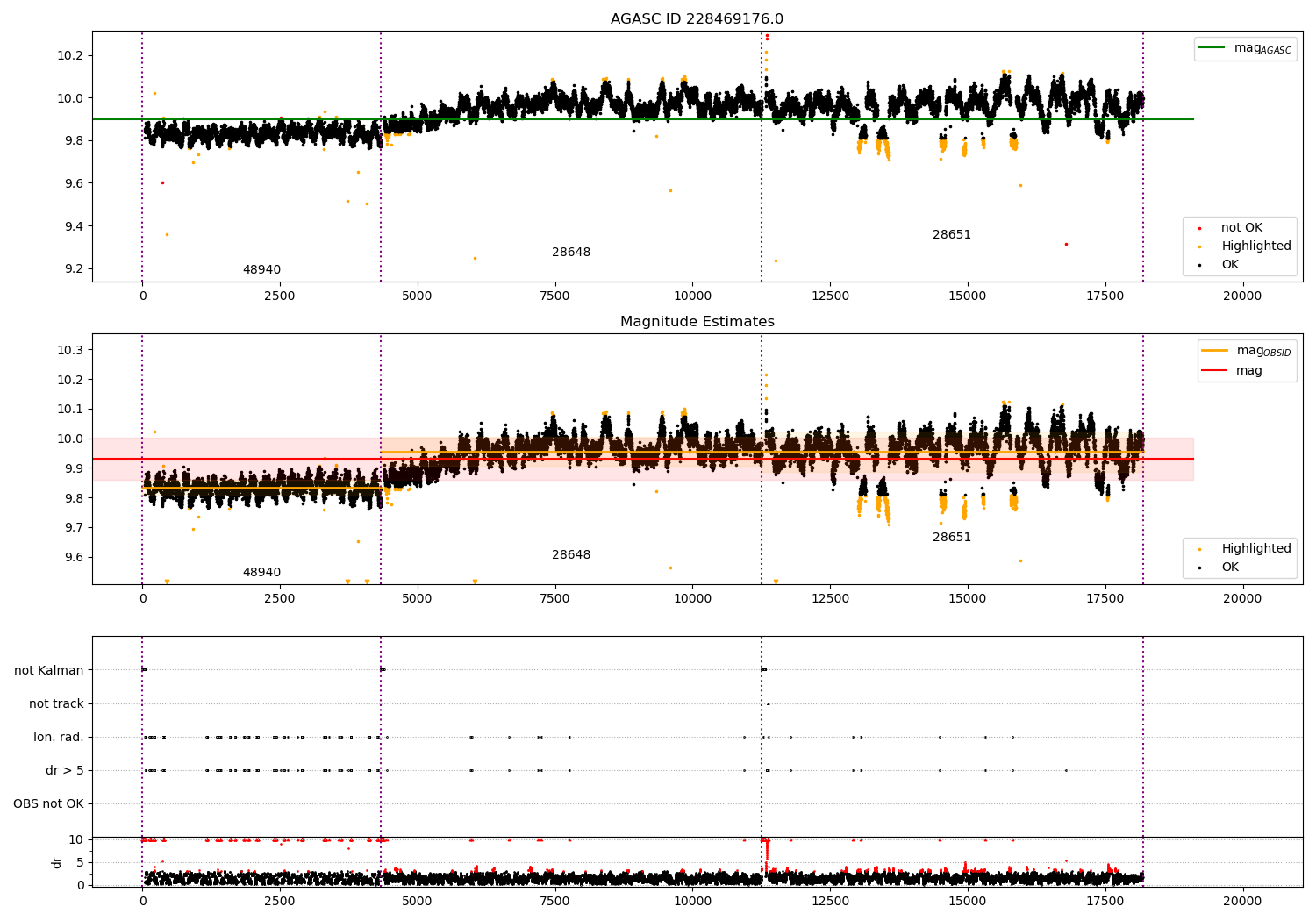This screenshot has height=921, width=1316.
Task: Click the obsid label 48940 in top plot
Action: [x=261, y=270]
